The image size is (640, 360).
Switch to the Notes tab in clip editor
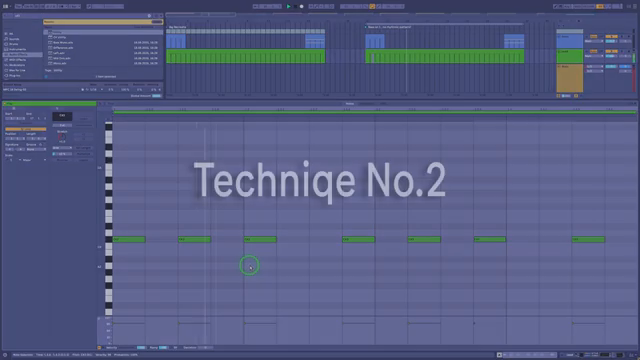(350, 104)
